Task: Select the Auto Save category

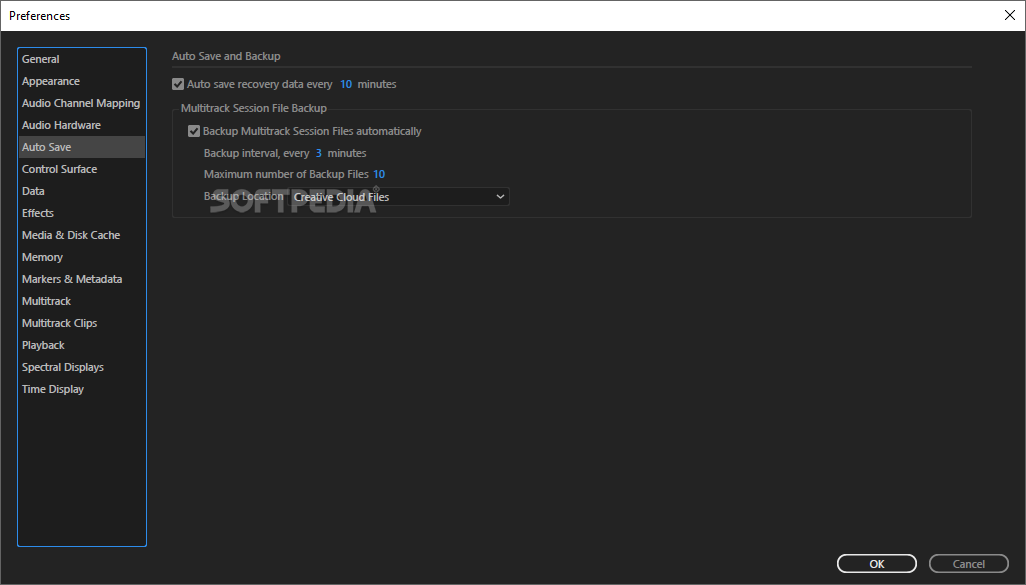Action: tap(82, 147)
